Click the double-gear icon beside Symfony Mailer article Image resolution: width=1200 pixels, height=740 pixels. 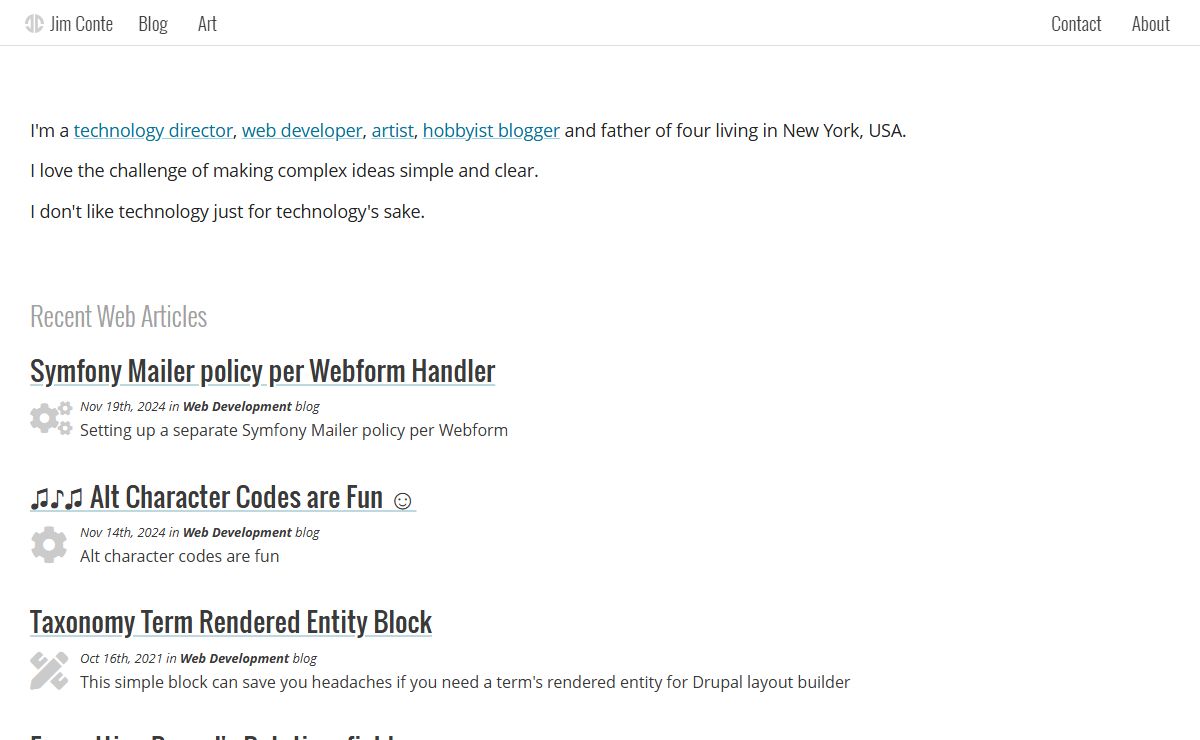coord(51,418)
